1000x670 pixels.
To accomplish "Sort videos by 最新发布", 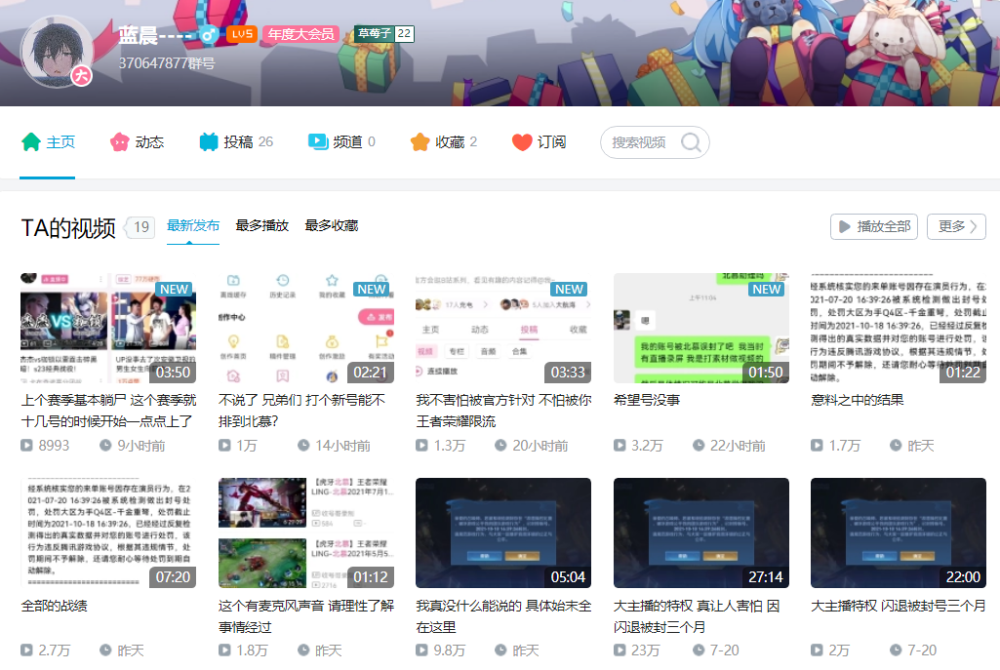I will pyautogui.click(x=193, y=225).
